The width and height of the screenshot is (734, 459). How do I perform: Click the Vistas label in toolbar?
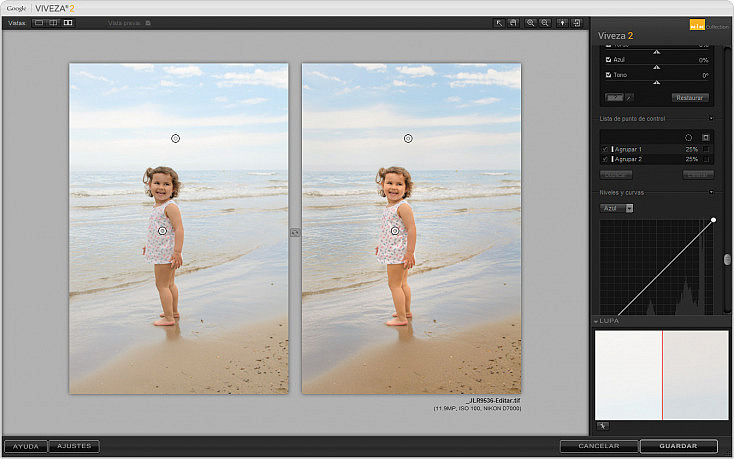(16, 22)
